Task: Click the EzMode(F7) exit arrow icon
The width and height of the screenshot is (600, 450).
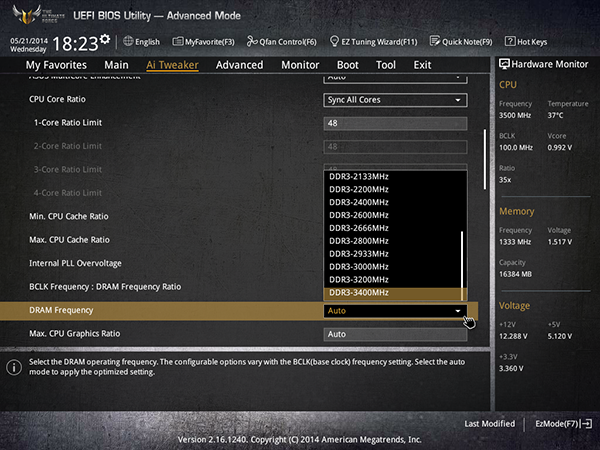Action: coord(586,424)
